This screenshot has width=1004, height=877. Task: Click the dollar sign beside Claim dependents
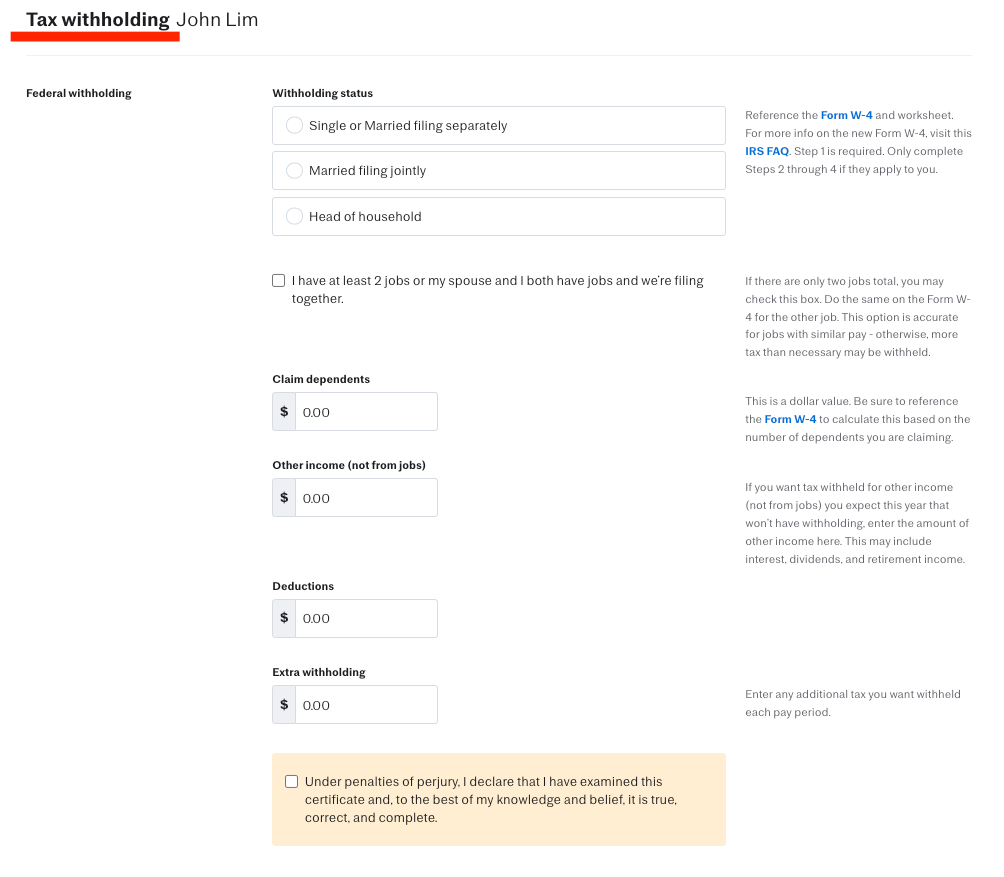tap(284, 412)
